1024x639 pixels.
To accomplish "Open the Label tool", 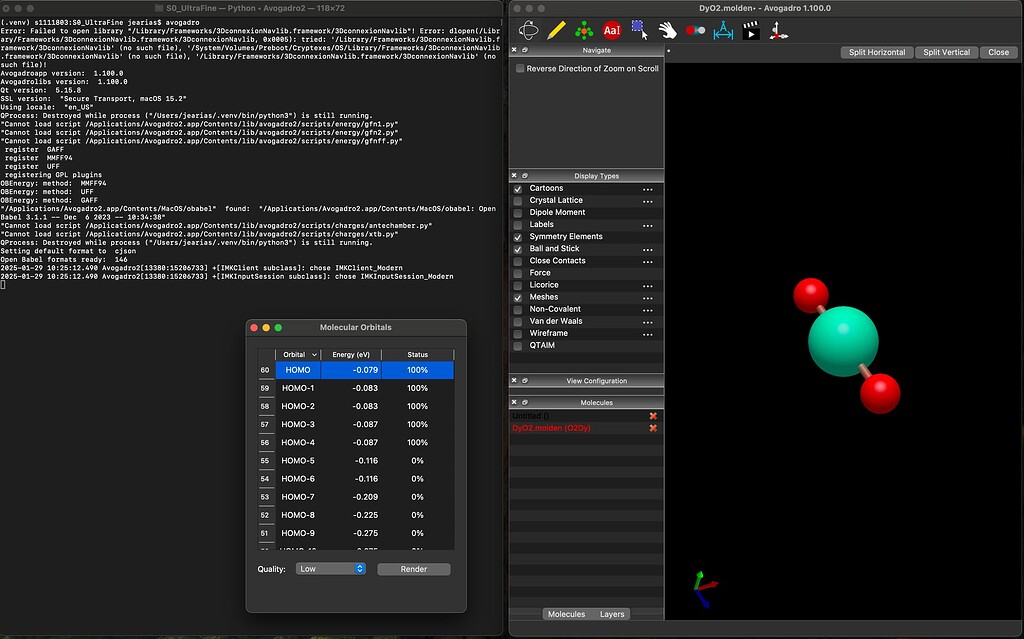I will [x=613, y=30].
